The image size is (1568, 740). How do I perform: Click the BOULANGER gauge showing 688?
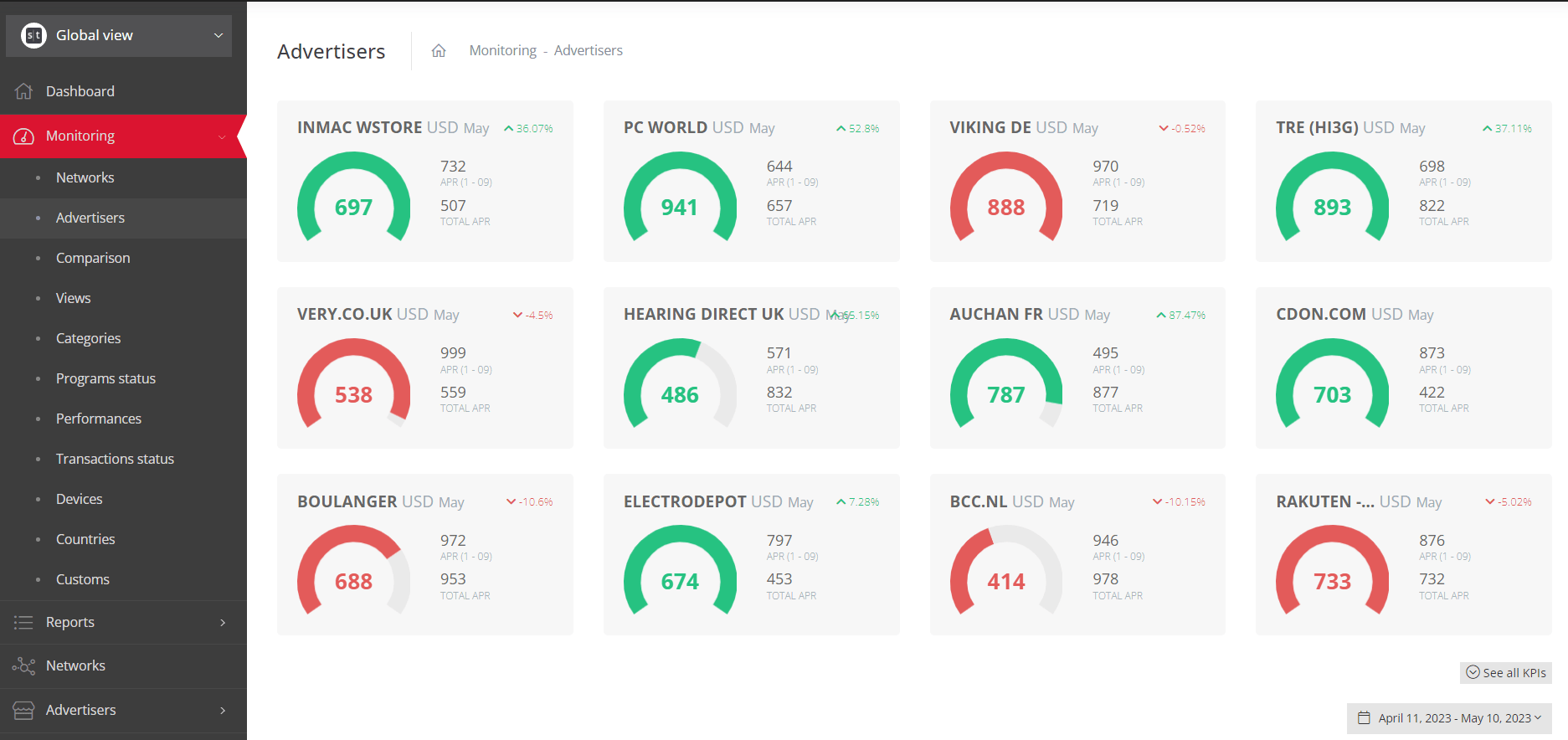click(353, 571)
